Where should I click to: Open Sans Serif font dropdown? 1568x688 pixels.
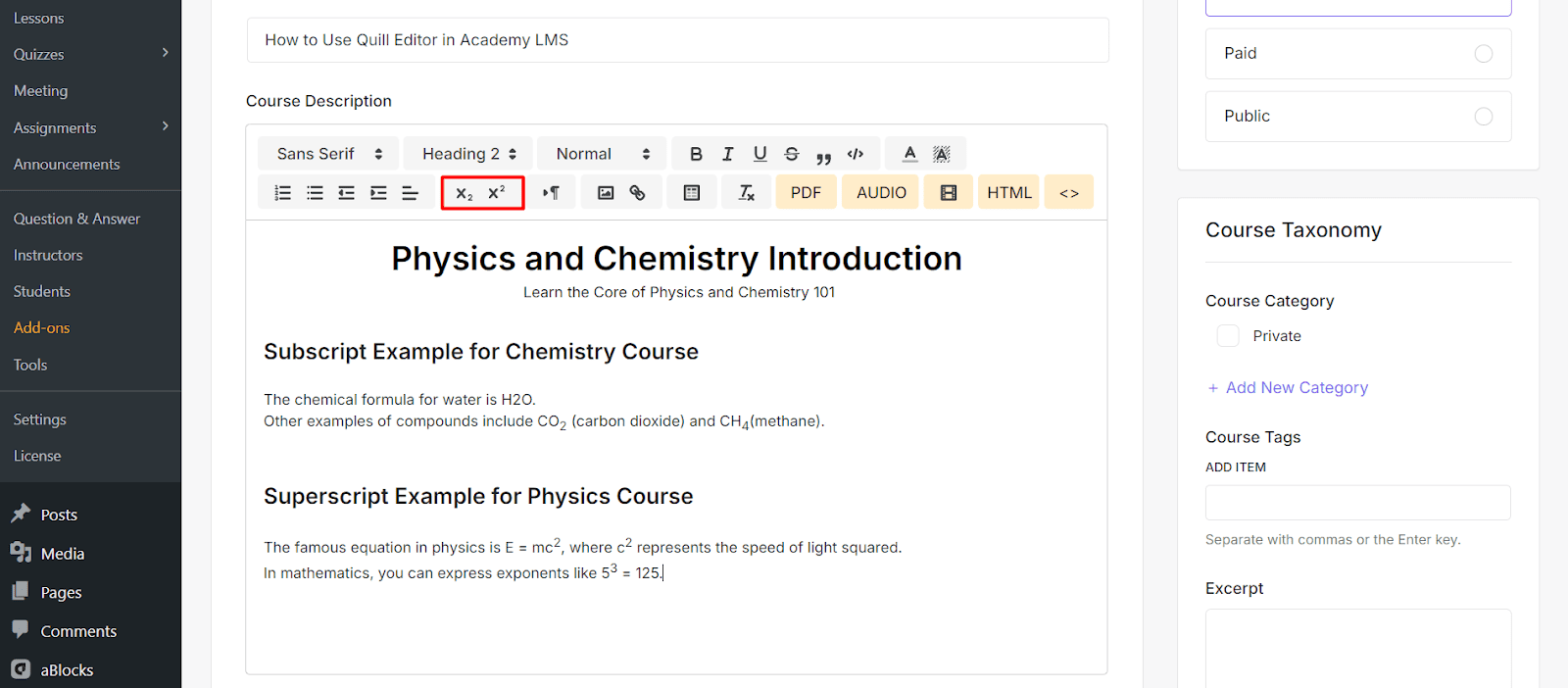click(328, 154)
